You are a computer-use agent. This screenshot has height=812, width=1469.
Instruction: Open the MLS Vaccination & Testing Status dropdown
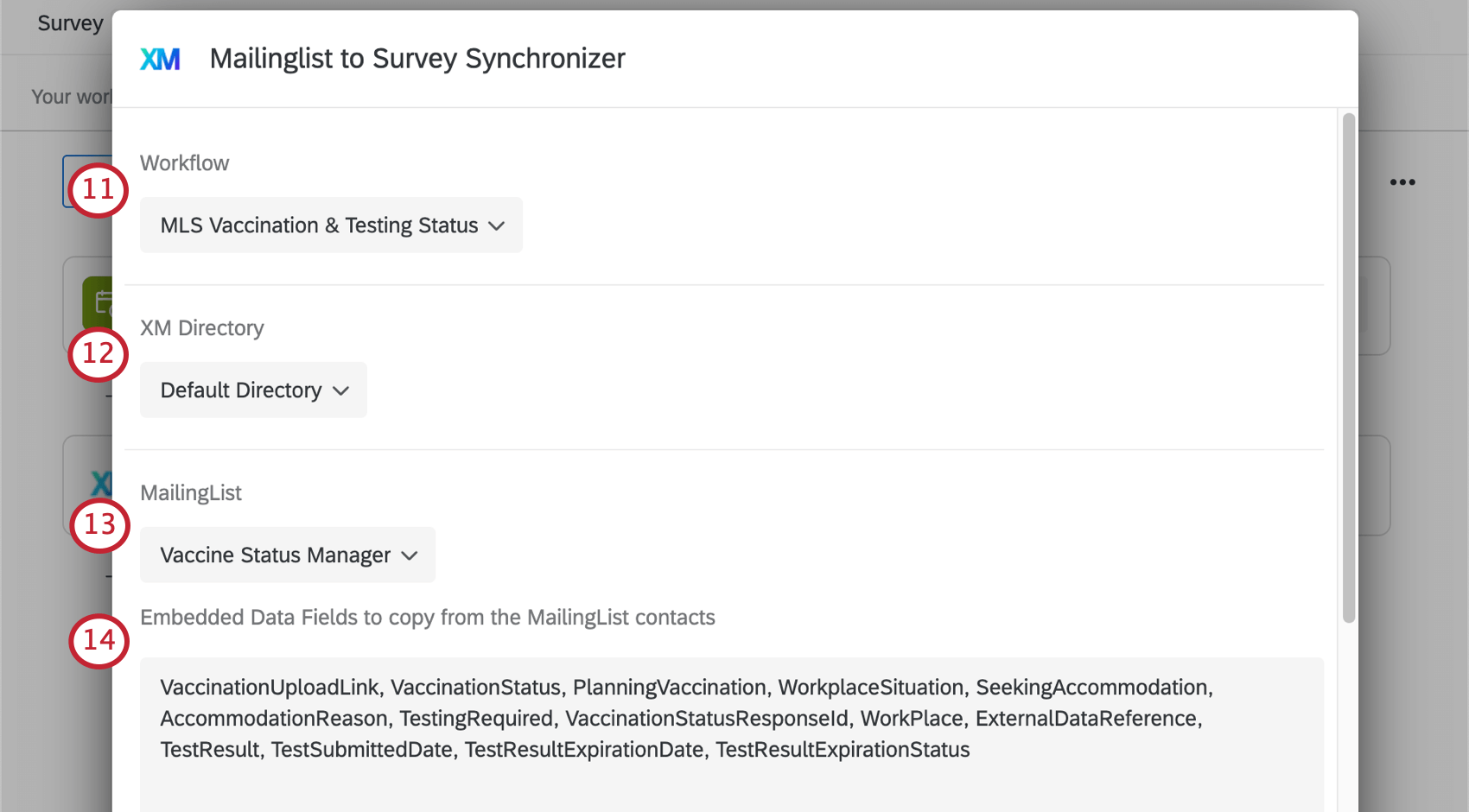(331, 225)
